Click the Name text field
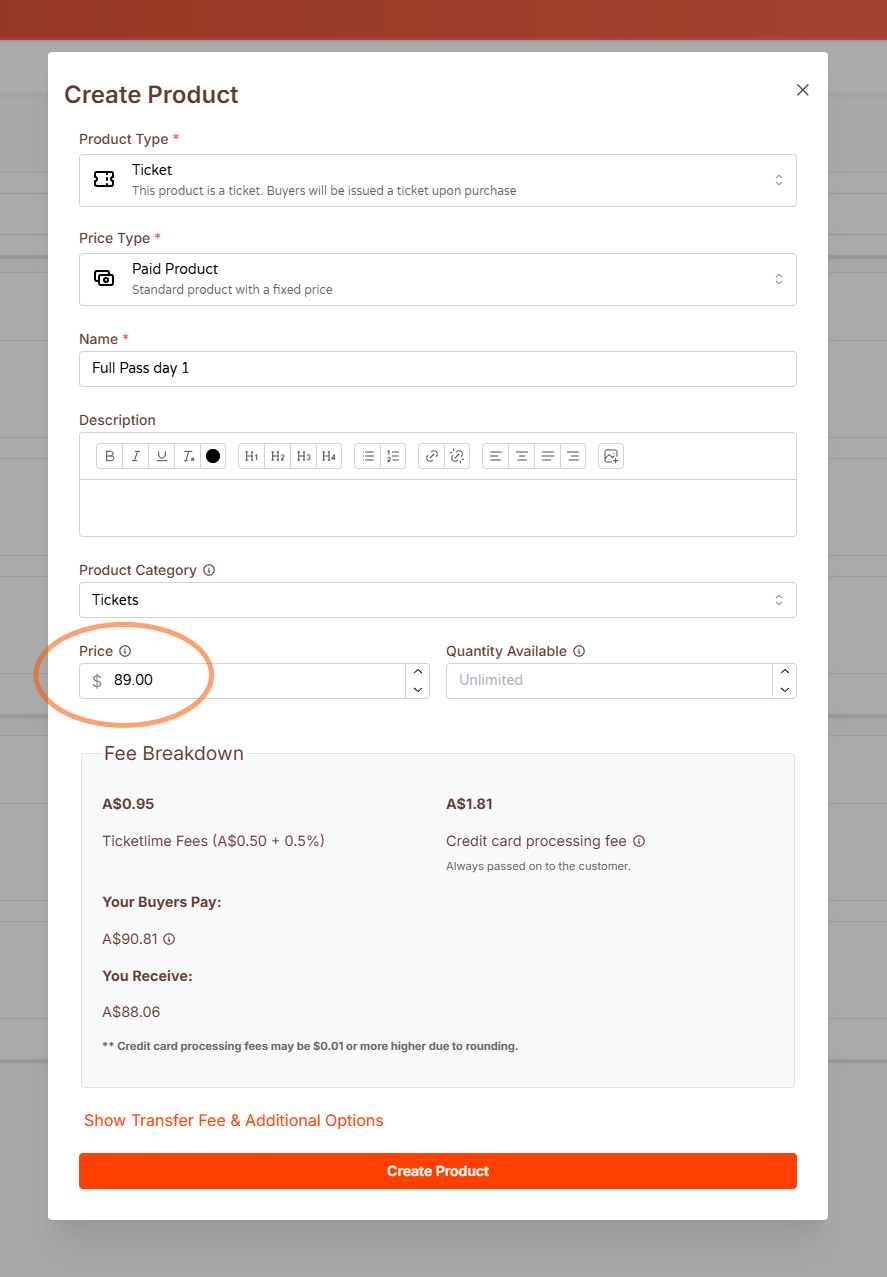This screenshot has height=1277, width=887. coord(437,368)
